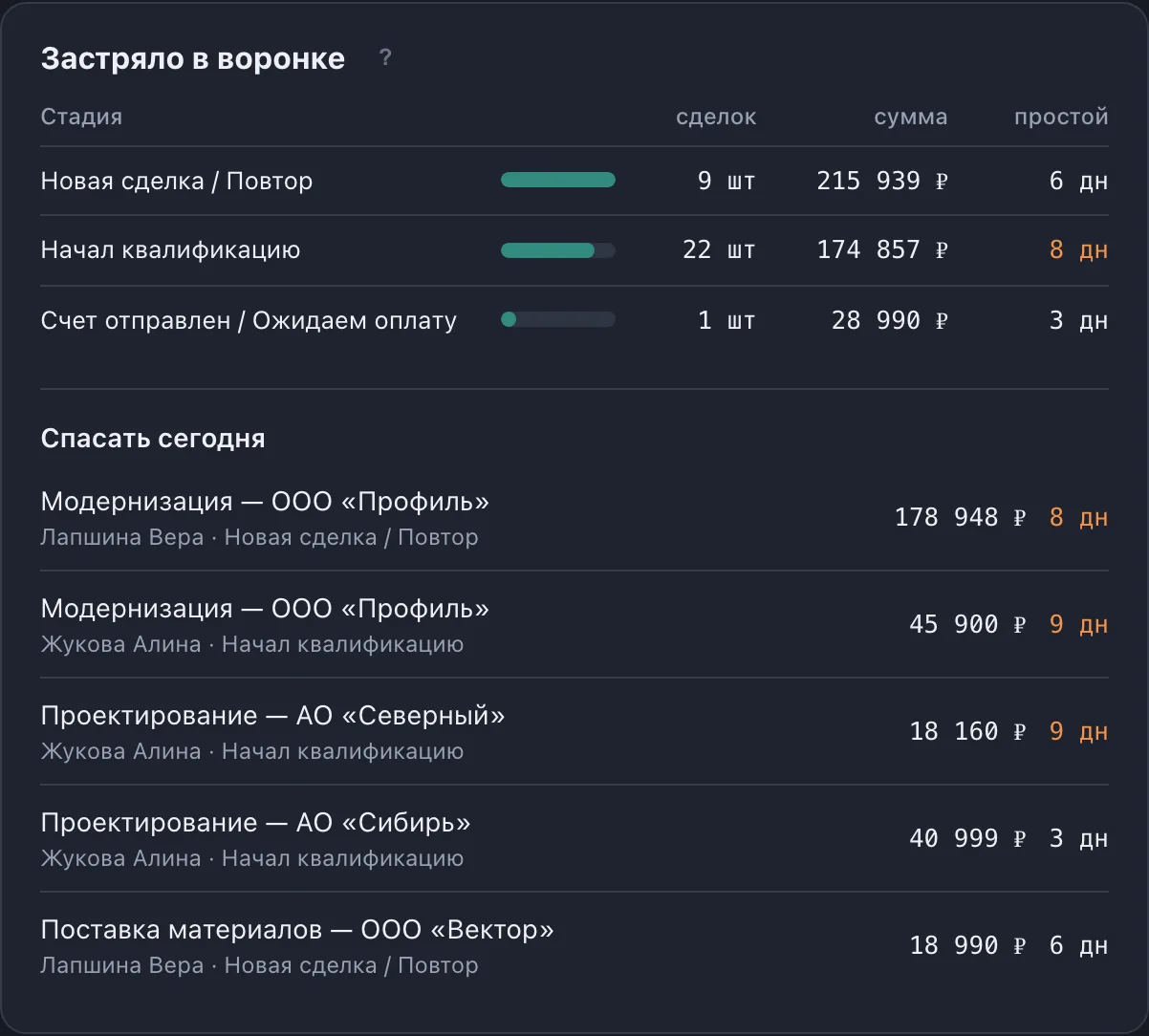Click the sum '215 939 ₽'

click(882, 181)
